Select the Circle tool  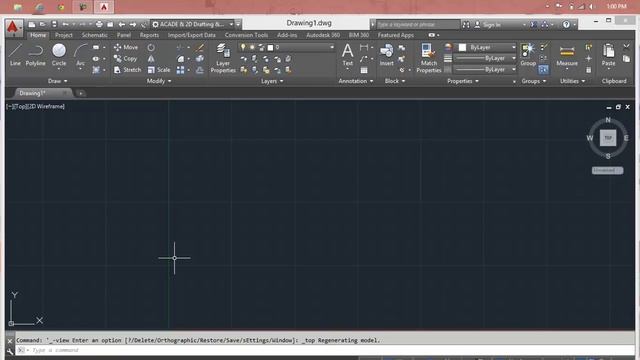pos(59,55)
